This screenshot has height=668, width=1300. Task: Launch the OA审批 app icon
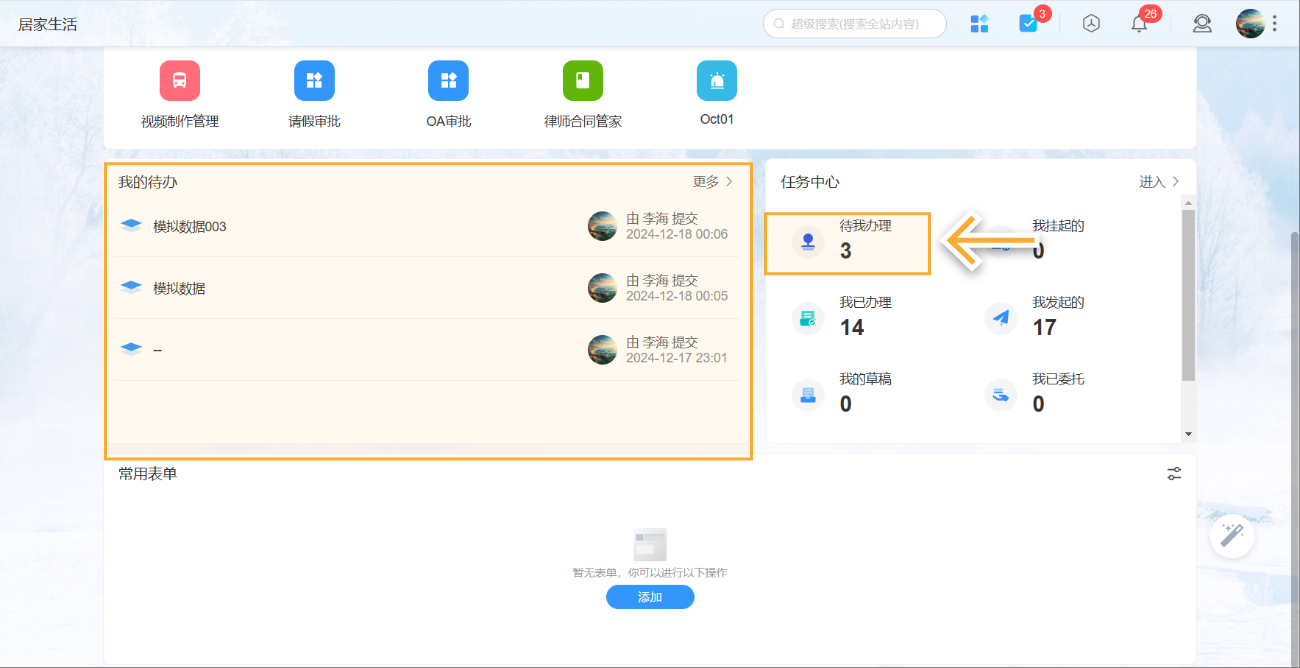[448, 81]
